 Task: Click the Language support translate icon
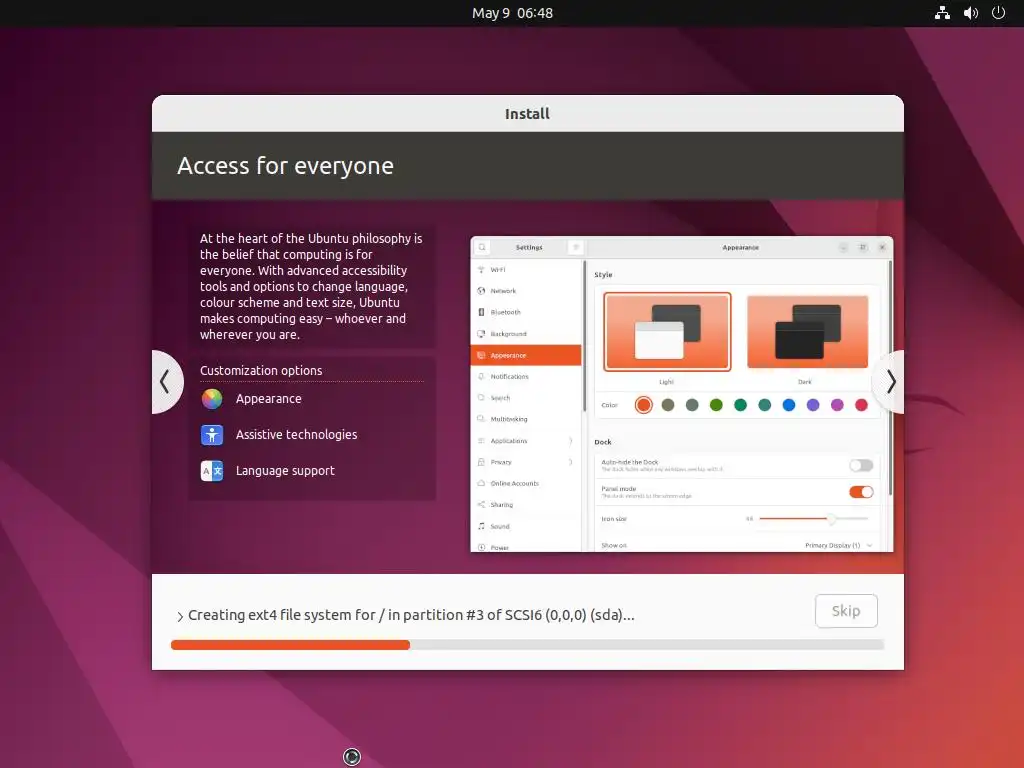[212, 471]
